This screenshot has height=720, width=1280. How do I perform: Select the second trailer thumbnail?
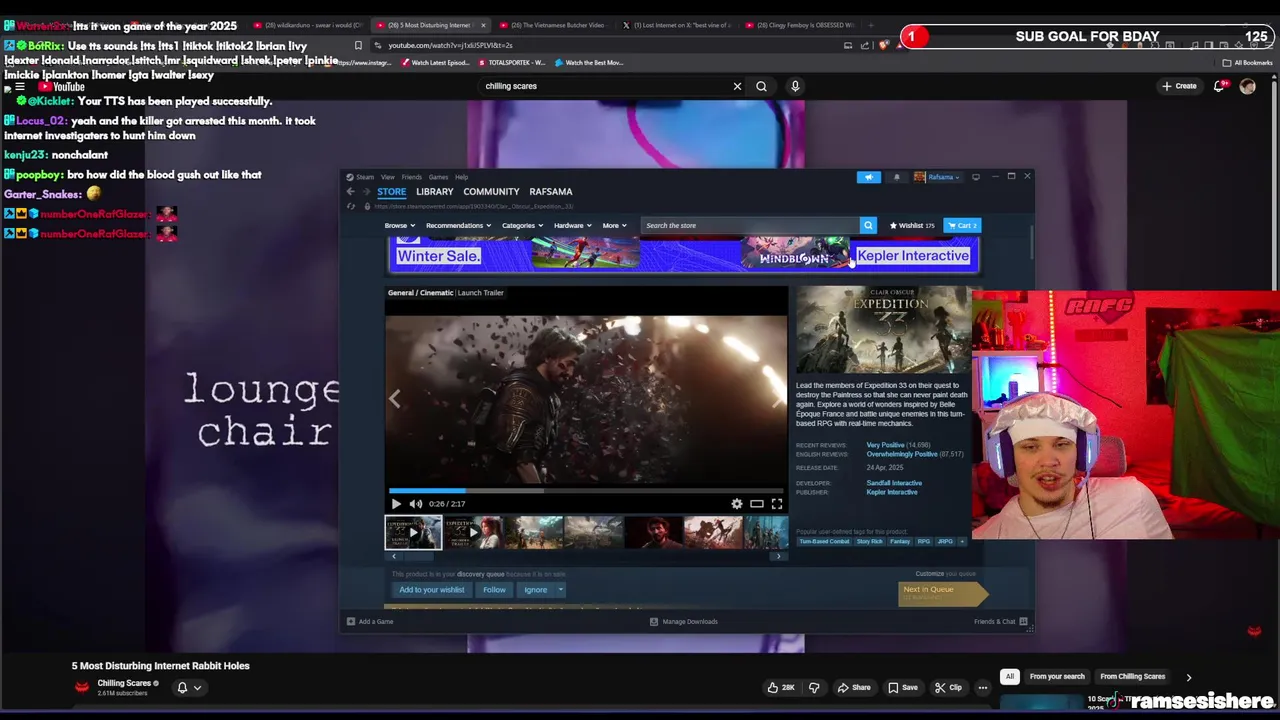click(x=473, y=532)
